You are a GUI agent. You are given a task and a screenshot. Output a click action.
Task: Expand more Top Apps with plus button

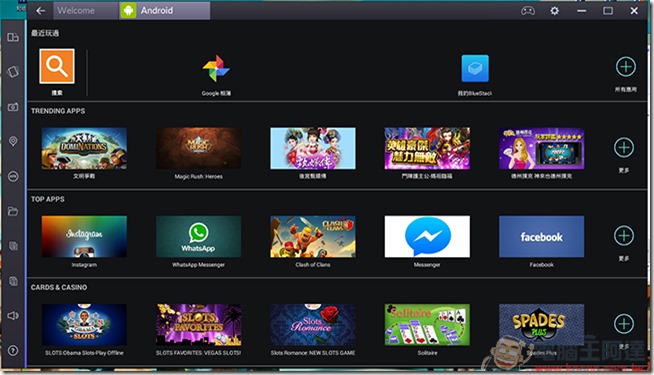point(624,235)
